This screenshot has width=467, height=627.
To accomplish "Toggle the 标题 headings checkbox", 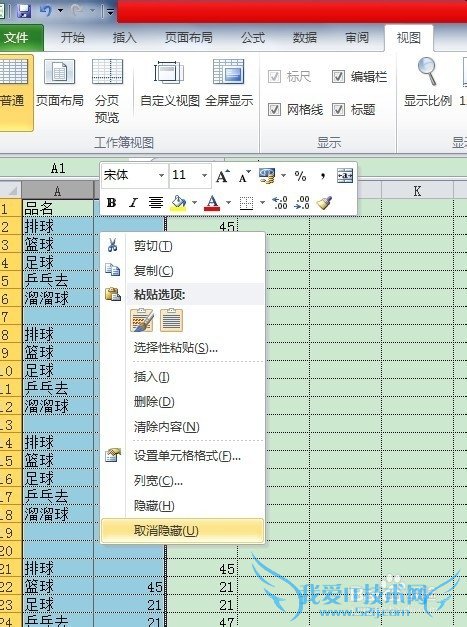I will (353, 109).
